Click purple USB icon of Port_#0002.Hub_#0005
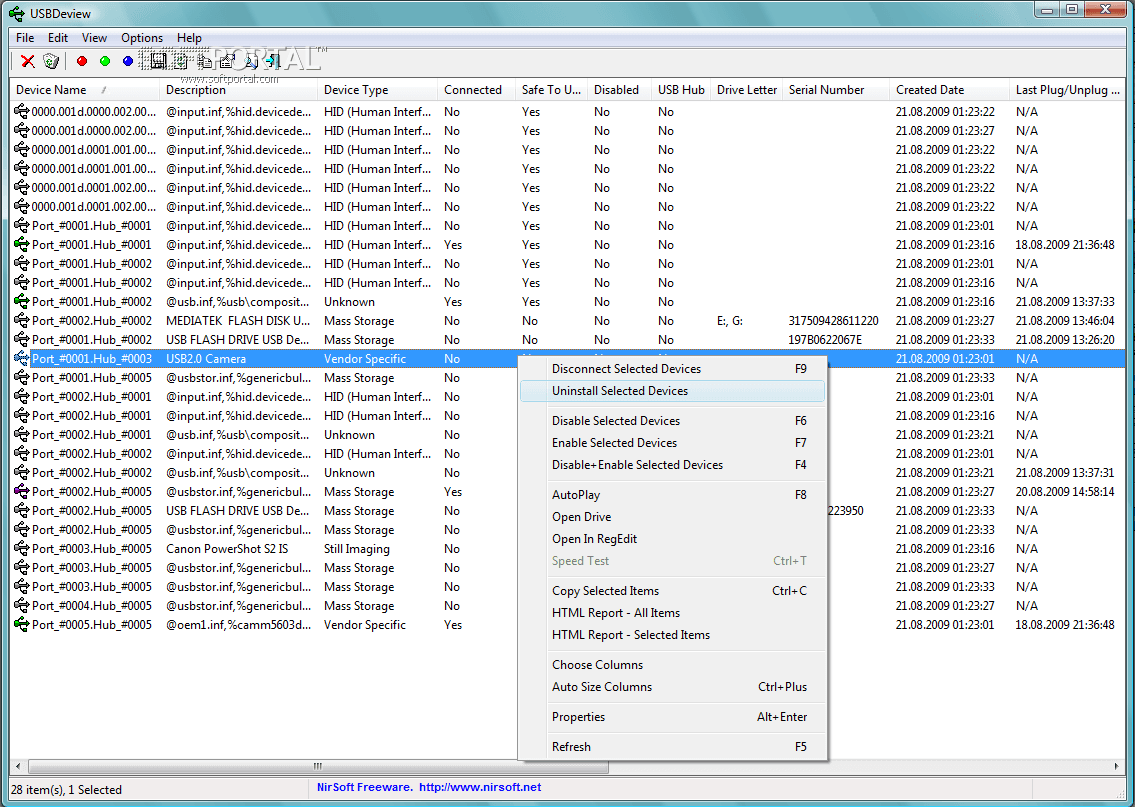Image resolution: width=1135 pixels, height=807 pixels. point(22,491)
